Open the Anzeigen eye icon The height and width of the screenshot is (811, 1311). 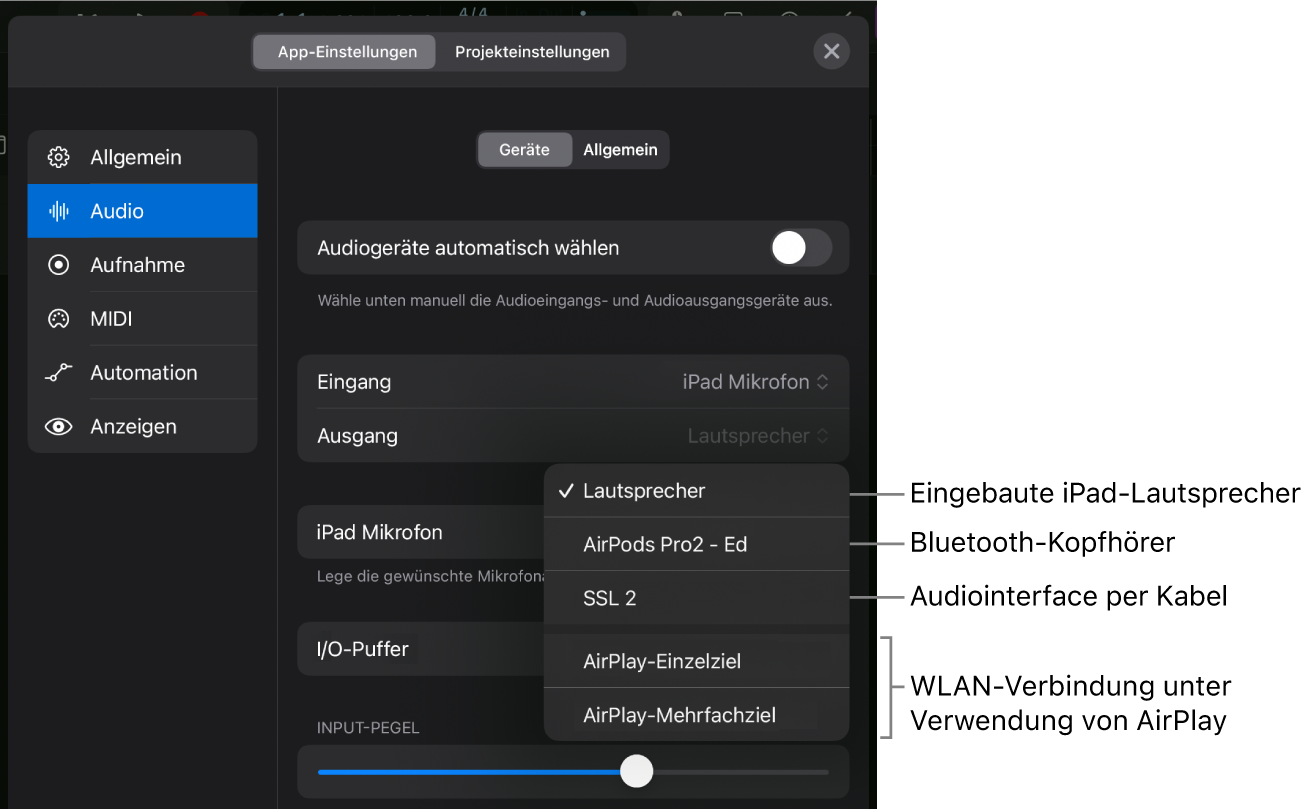(x=59, y=427)
